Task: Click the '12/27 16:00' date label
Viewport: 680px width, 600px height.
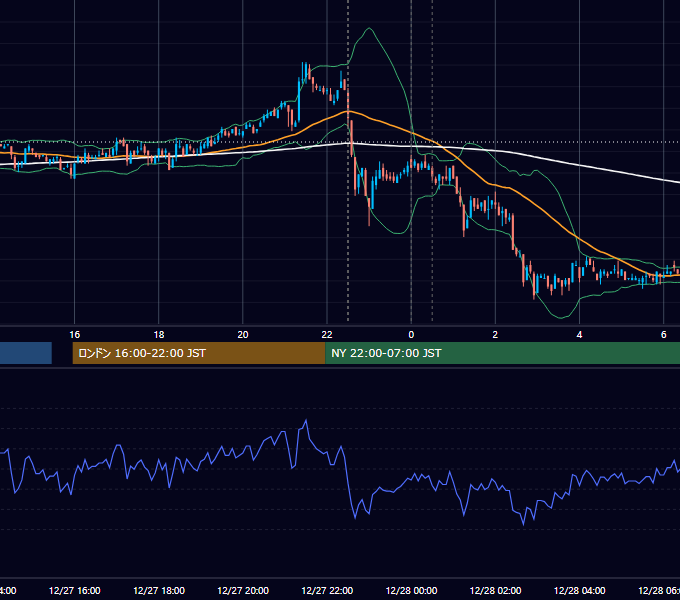Action: tap(75, 590)
